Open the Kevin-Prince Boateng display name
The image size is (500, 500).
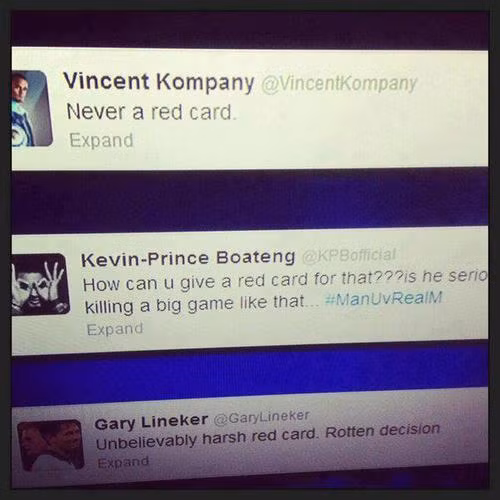click(188, 258)
